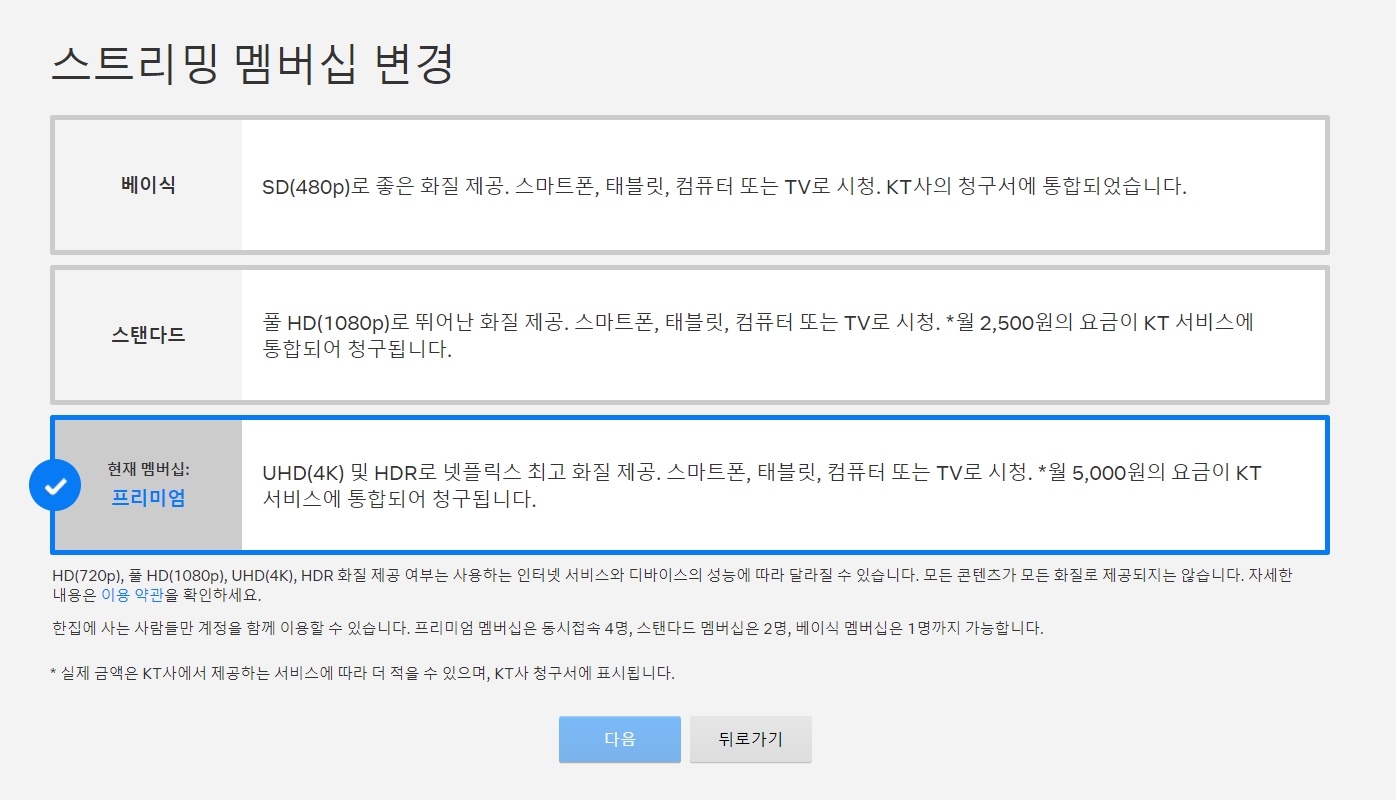Select the 베이식 membership plan
This screenshot has width=1396, height=800.
690,185
